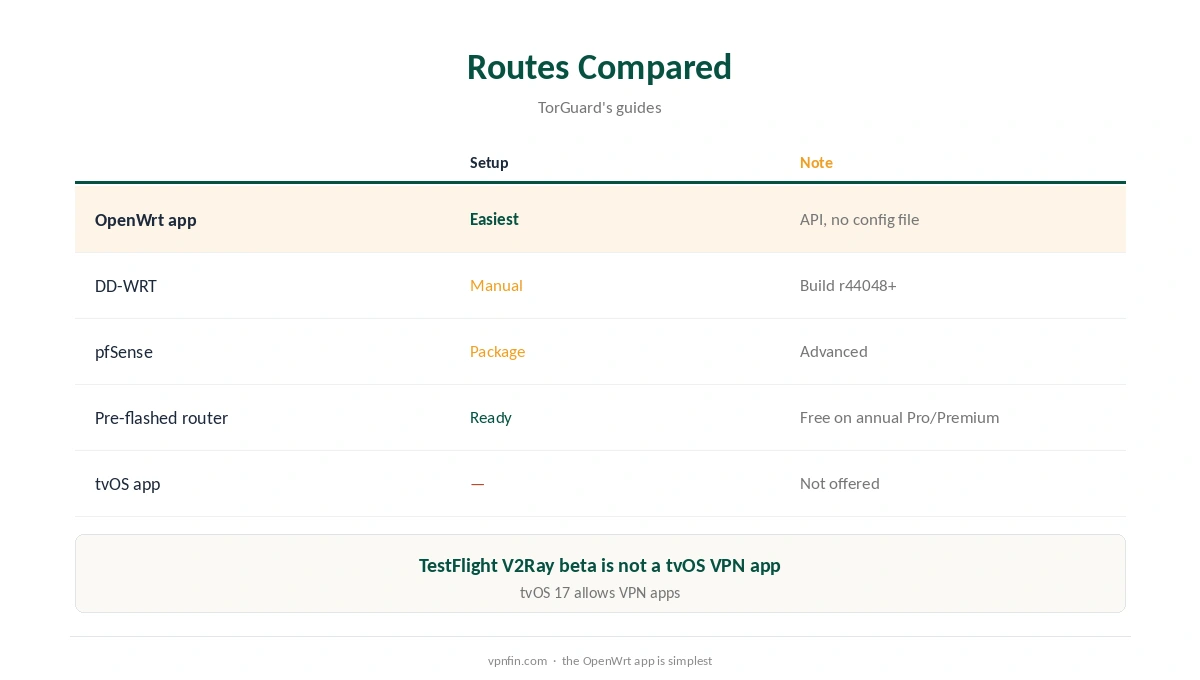Screen dimensions: 1200x680
Task: Select the 'pfSense' row label
Action: click(124, 352)
